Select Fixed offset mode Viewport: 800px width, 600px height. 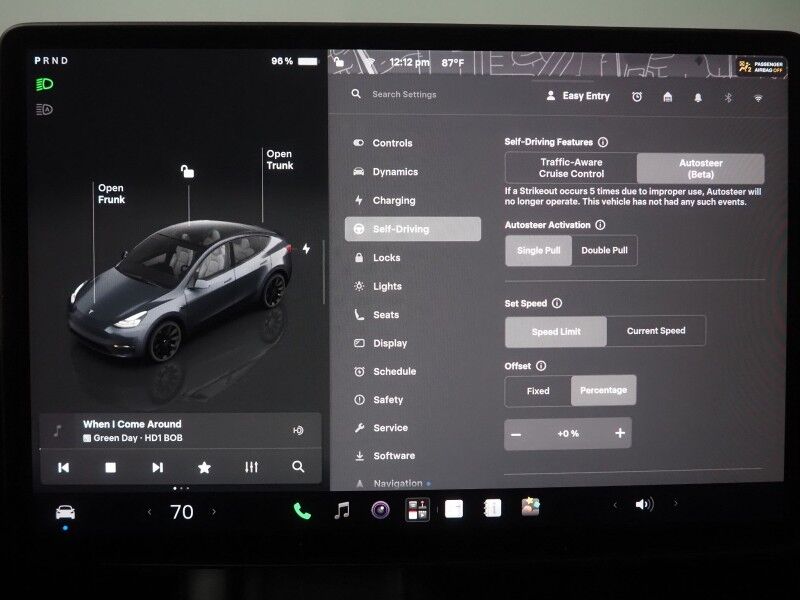click(x=538, y=391)
